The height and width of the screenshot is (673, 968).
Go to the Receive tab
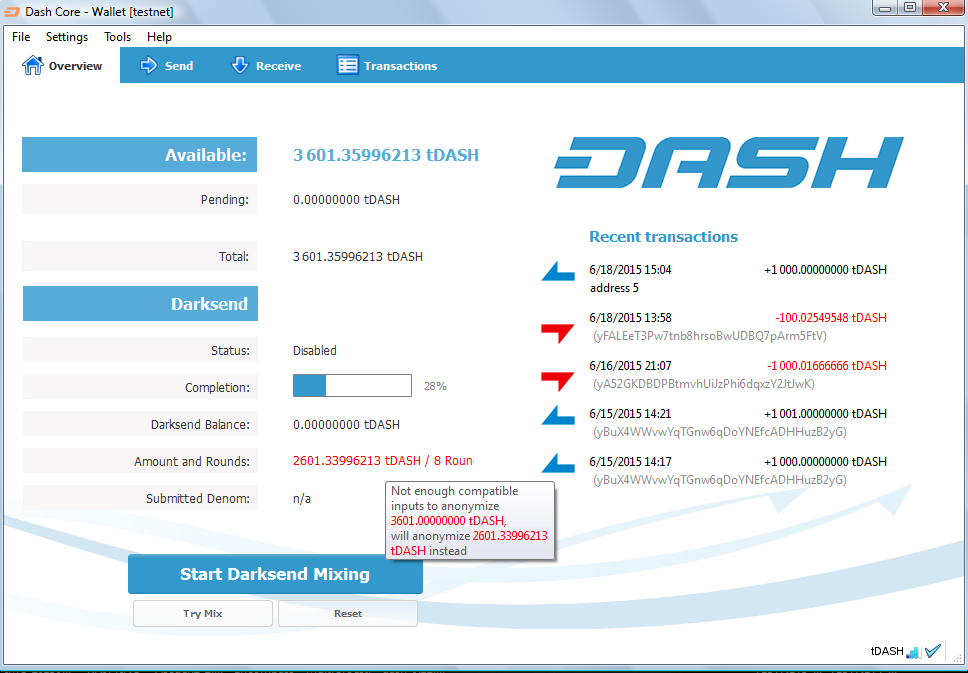pos(265,65)
